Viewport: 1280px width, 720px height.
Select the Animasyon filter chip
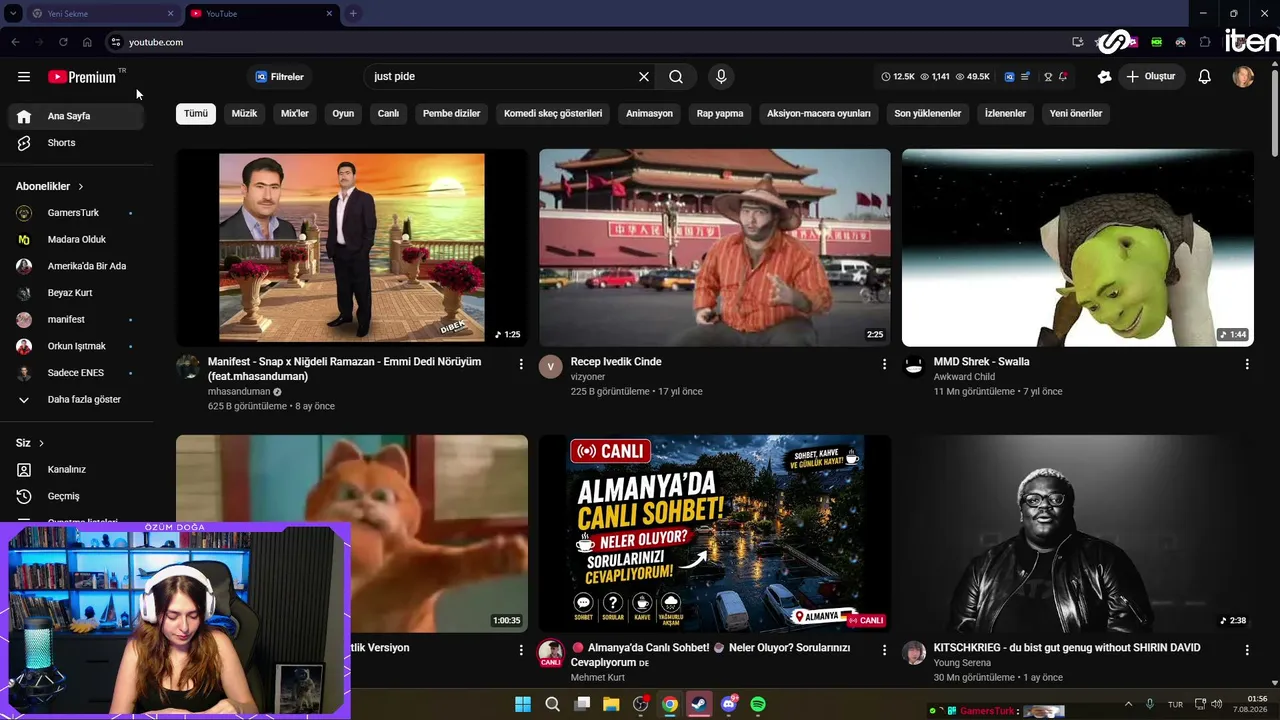pos(649,114)
